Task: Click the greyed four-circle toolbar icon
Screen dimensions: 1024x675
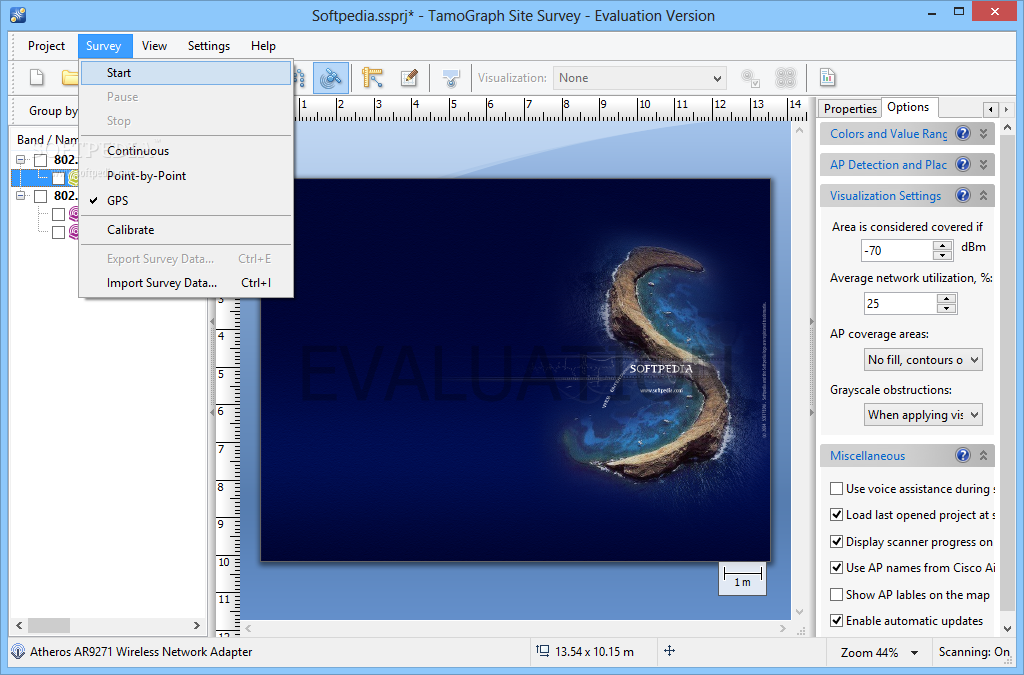Action: pyautogui.click(x=785, y=78)
